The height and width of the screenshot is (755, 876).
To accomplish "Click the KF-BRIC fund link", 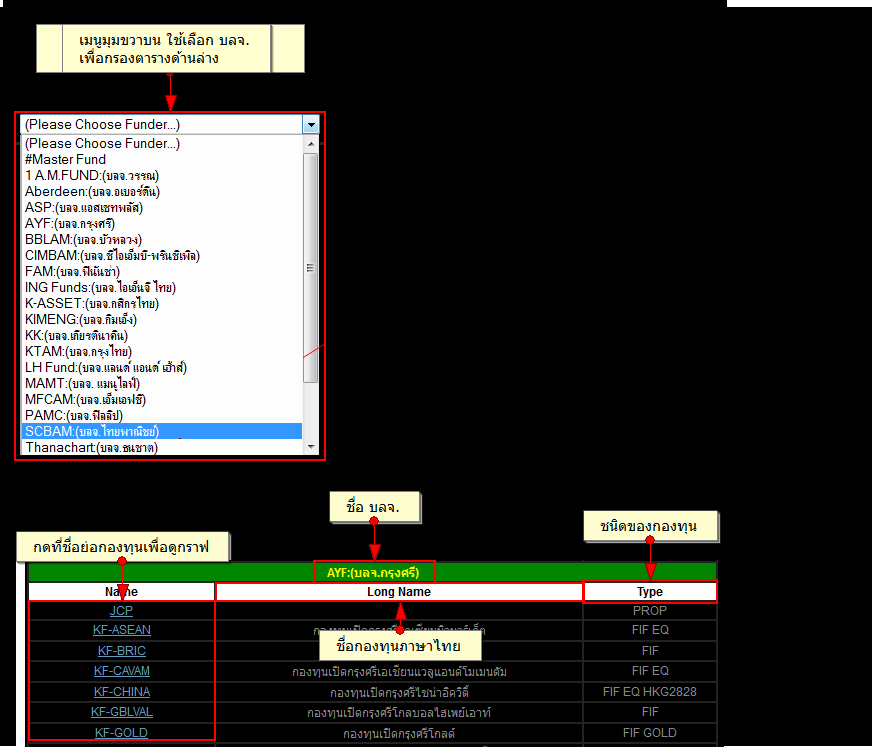I will (121, 651).
